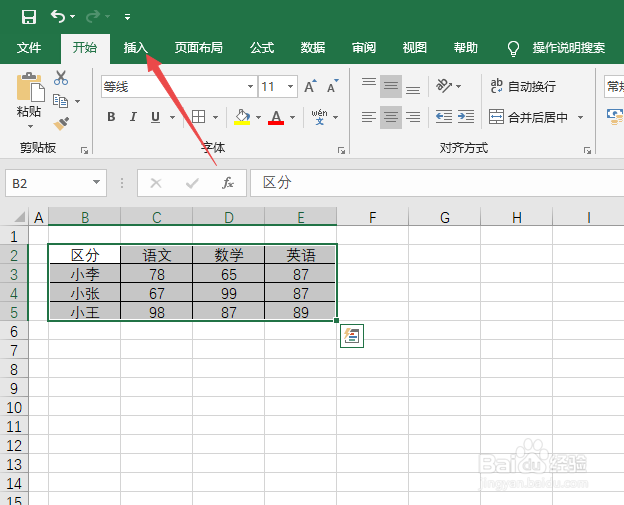The width and height of the screenshot is (624, 505).
Task: Click the Redo arrow icon
Action: coord(93,16)
